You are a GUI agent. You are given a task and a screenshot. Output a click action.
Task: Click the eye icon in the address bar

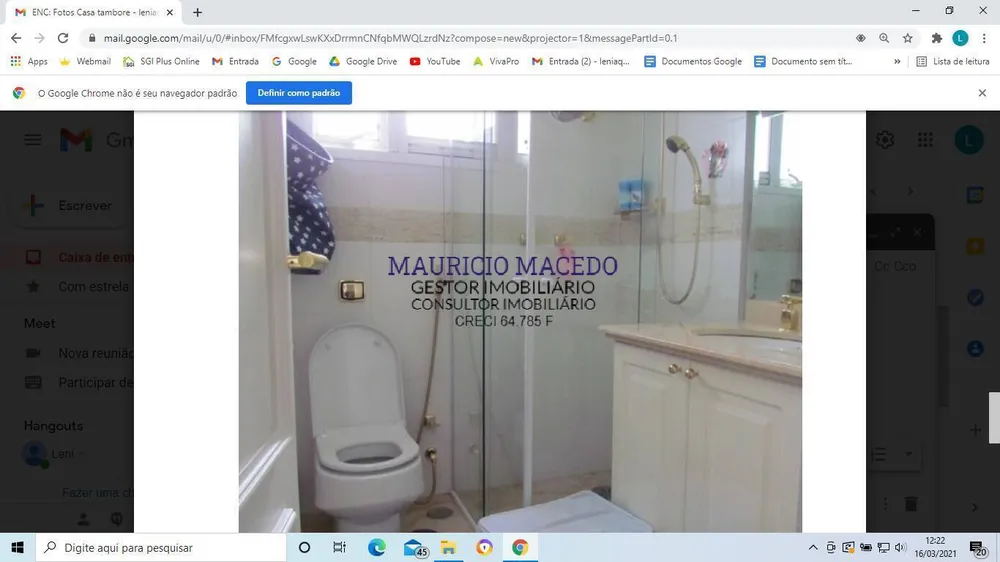tap(860, 38)
